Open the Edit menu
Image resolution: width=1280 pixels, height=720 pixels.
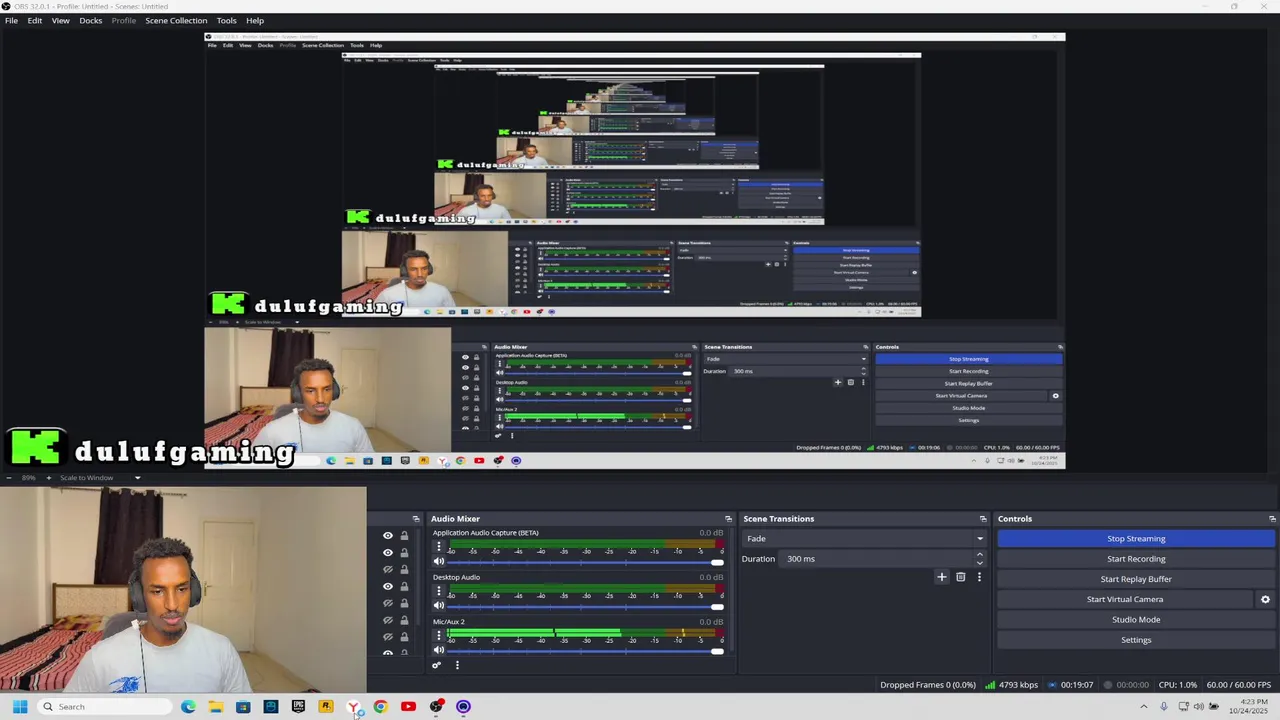(35, 20)
